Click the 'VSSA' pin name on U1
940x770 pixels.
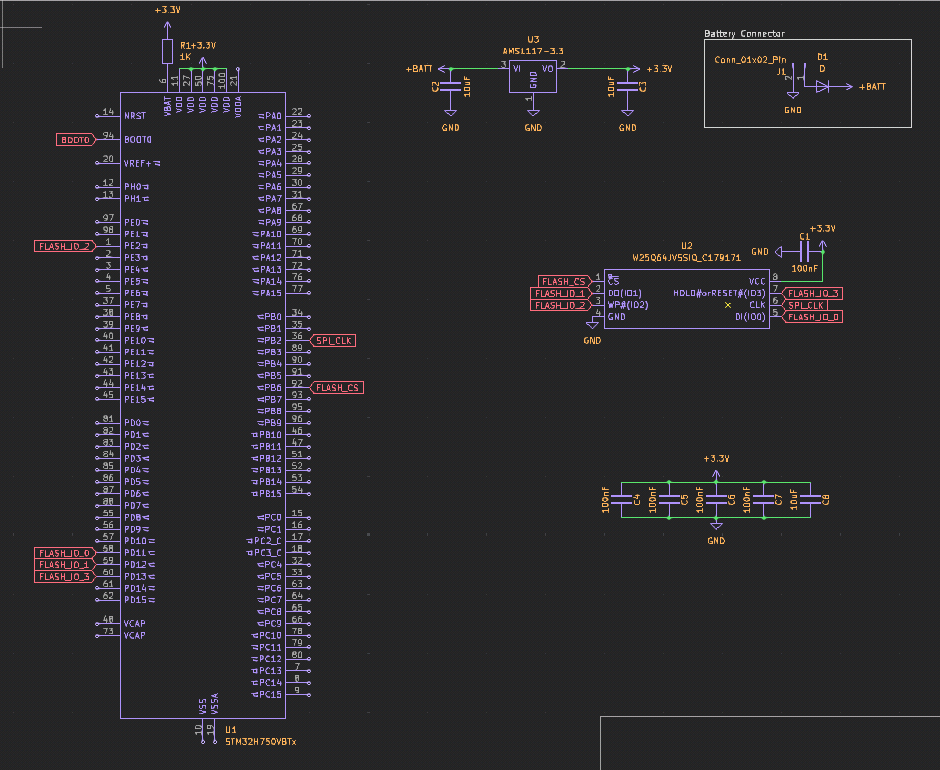tap(215, 704)
